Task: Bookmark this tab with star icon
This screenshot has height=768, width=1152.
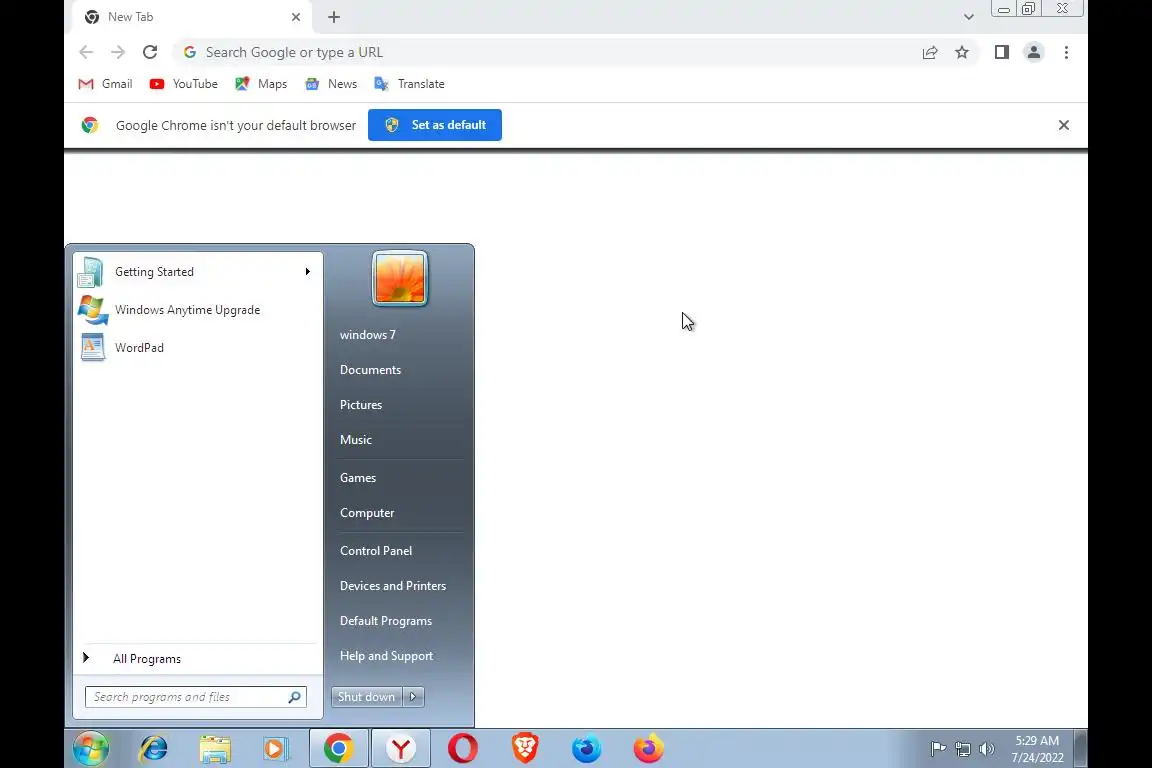Action: click(x=962, y=52)
